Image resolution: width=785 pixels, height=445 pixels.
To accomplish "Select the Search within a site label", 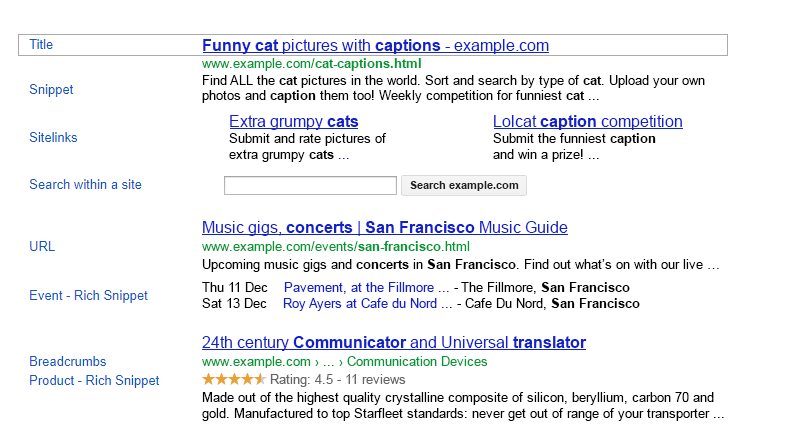I will 85,184.
